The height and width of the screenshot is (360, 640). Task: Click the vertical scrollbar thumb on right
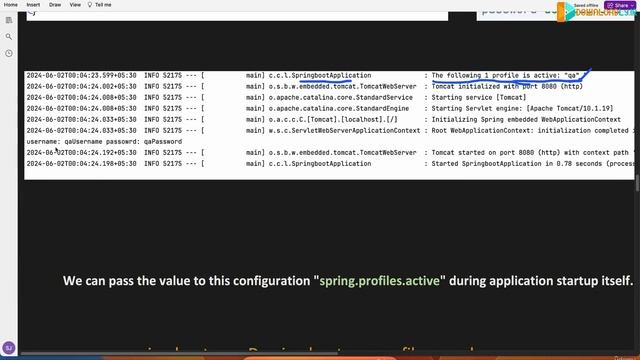[637, 183]
